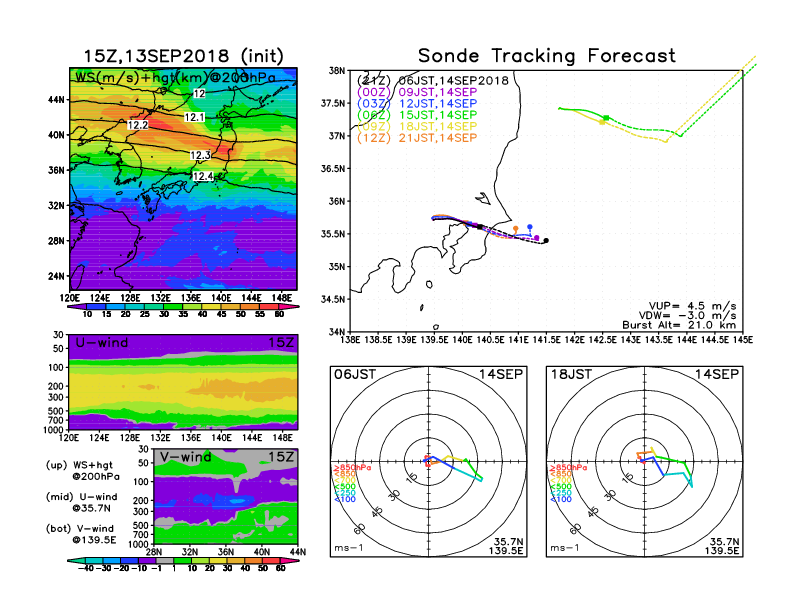Click the '(mid) U-wind @35.7N' caption
This screenshot has width=792, height=612.
[81, 502]
